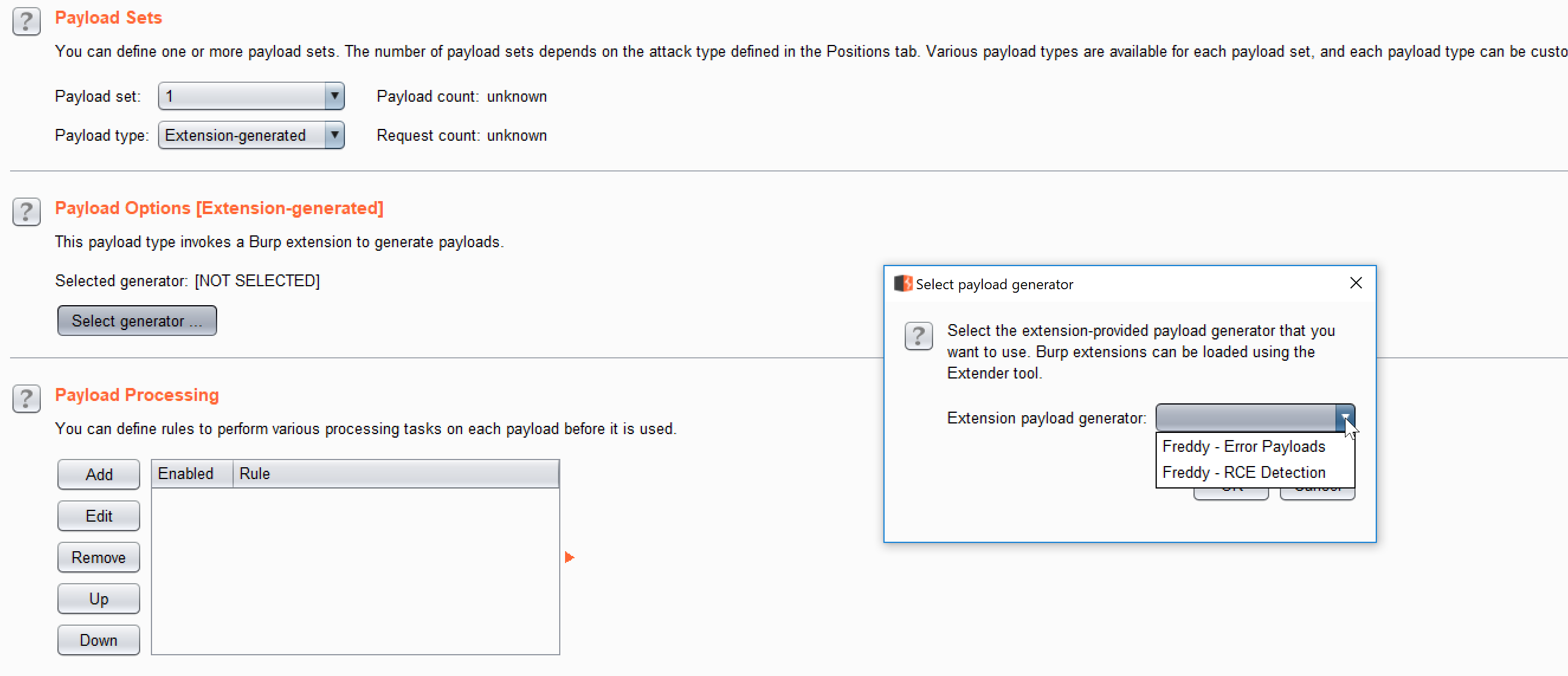Click the Payload Sets help icon

(x=26, y=21)
